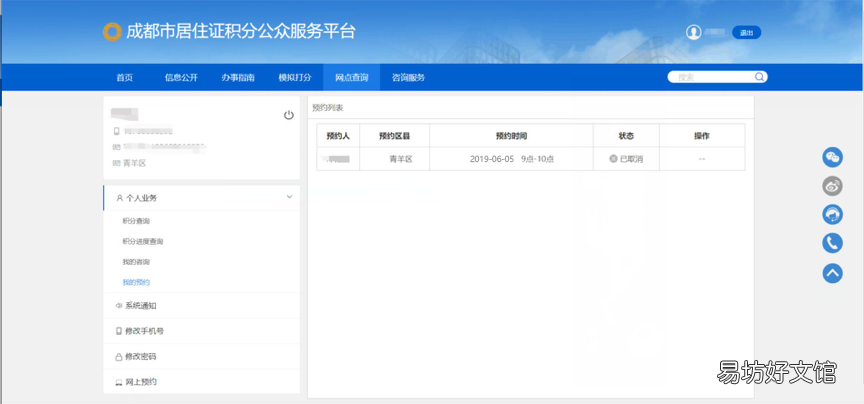Screen dimensions: 864x404
Task: Click the cancelled X icon beside 已取消
Action: coord(613,159)
